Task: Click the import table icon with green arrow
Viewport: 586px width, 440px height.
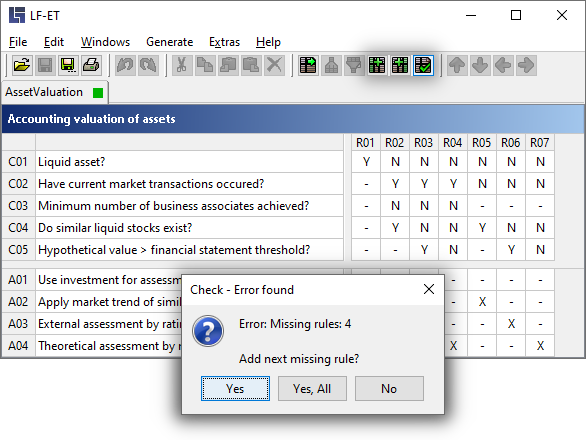Action: click(308, 65)
